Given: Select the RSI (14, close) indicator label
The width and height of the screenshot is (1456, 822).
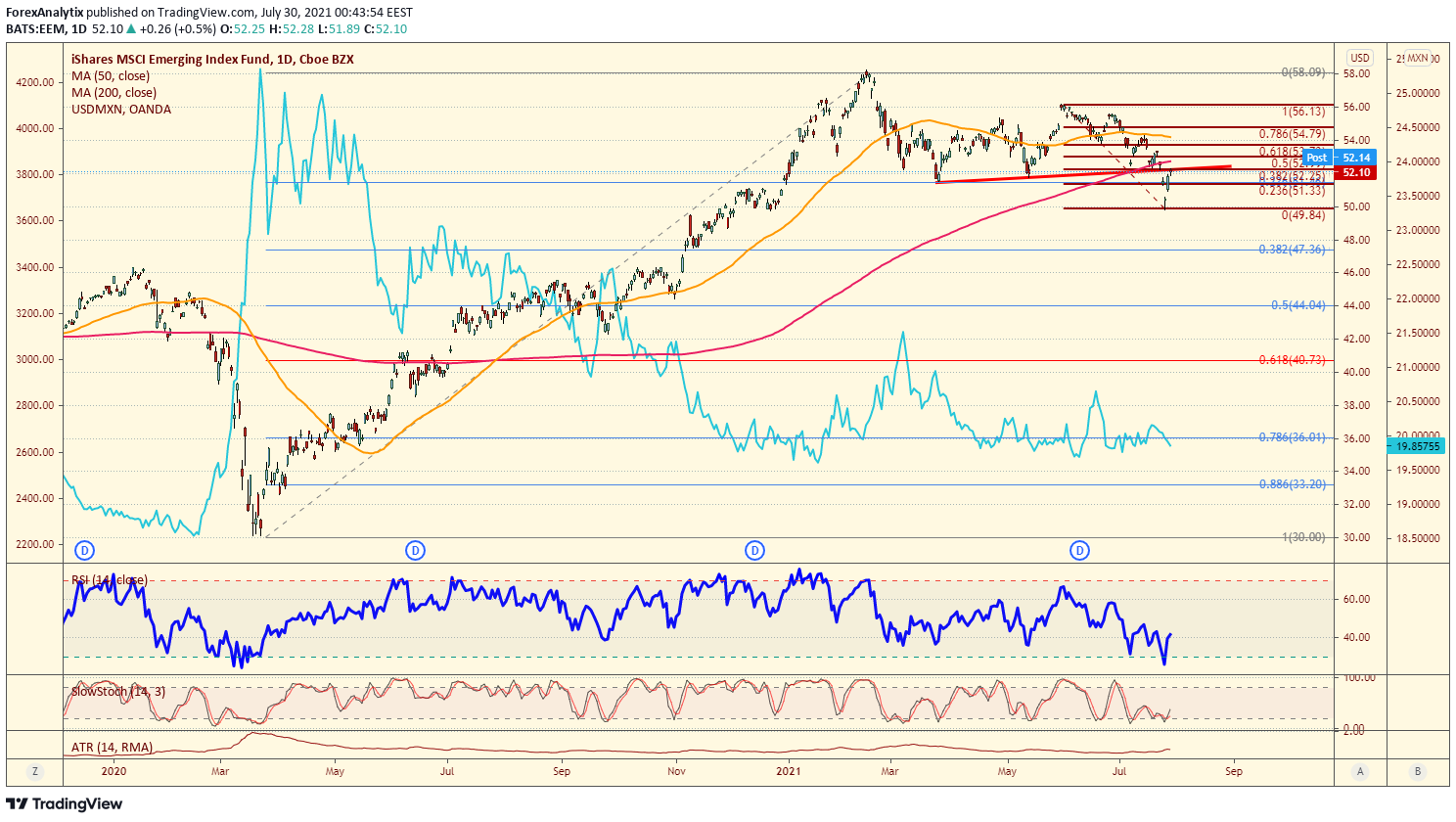Looking at the screenshot, I should [109, 580].
